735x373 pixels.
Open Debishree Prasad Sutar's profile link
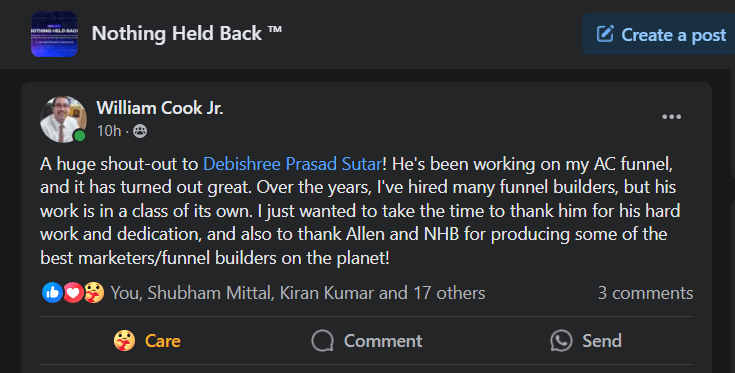tap(292, 164)
